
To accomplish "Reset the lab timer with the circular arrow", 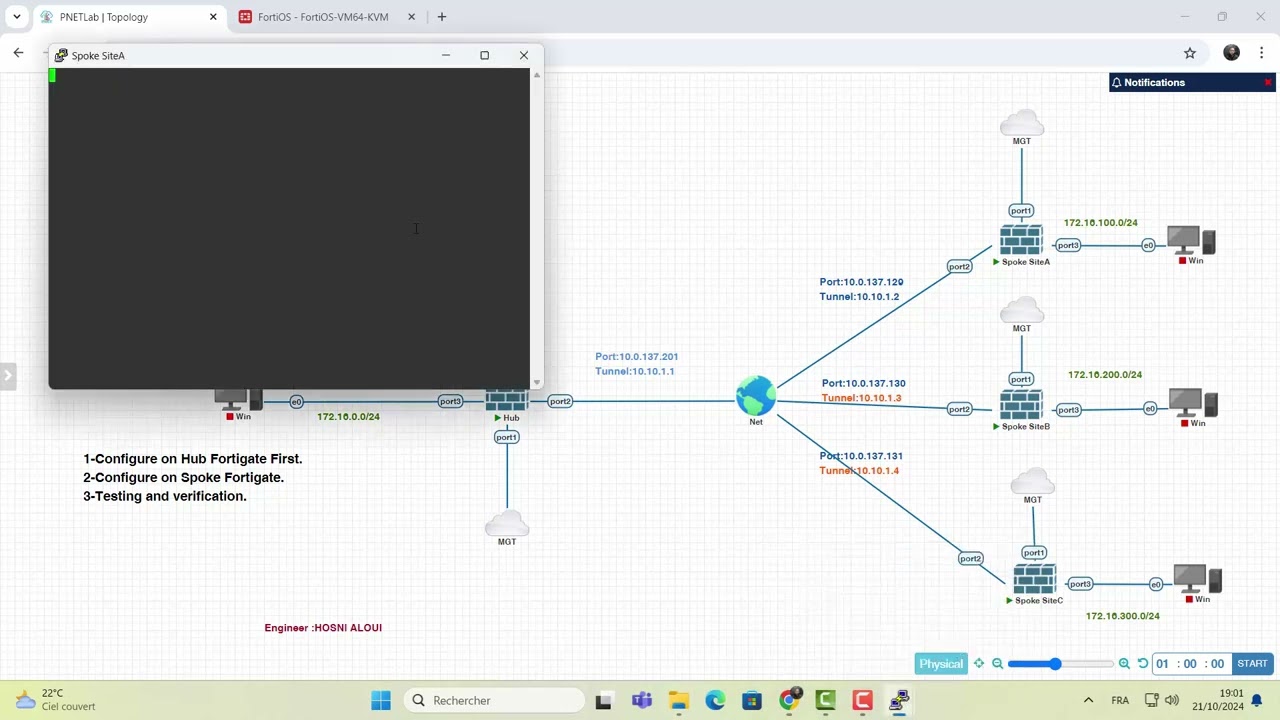I will point(1142,664).
